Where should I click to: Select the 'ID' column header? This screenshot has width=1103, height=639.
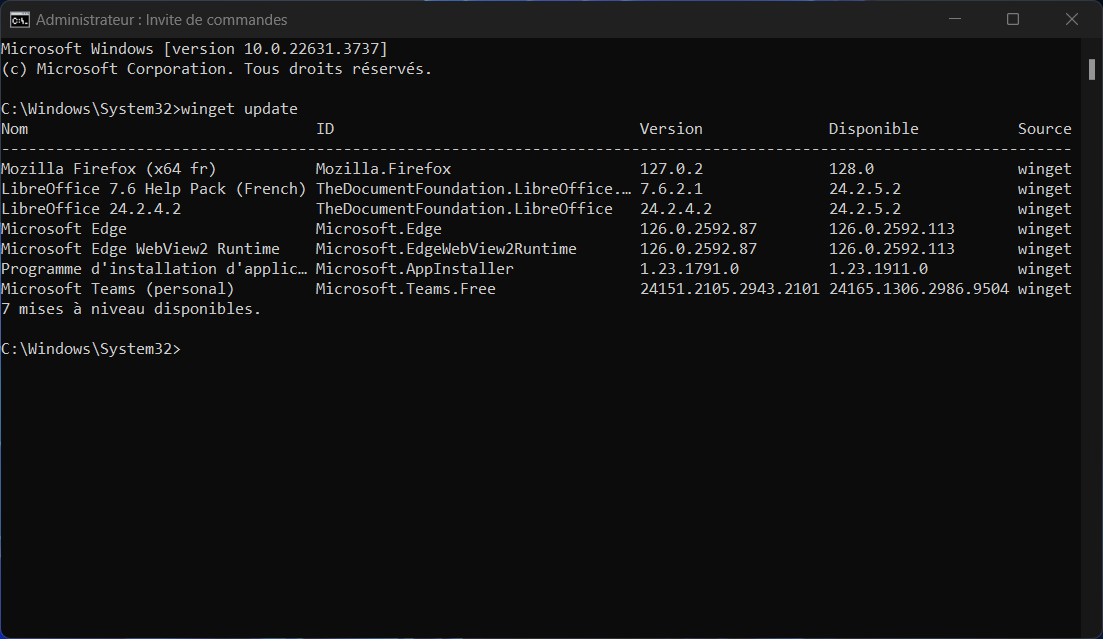point(325,129)
